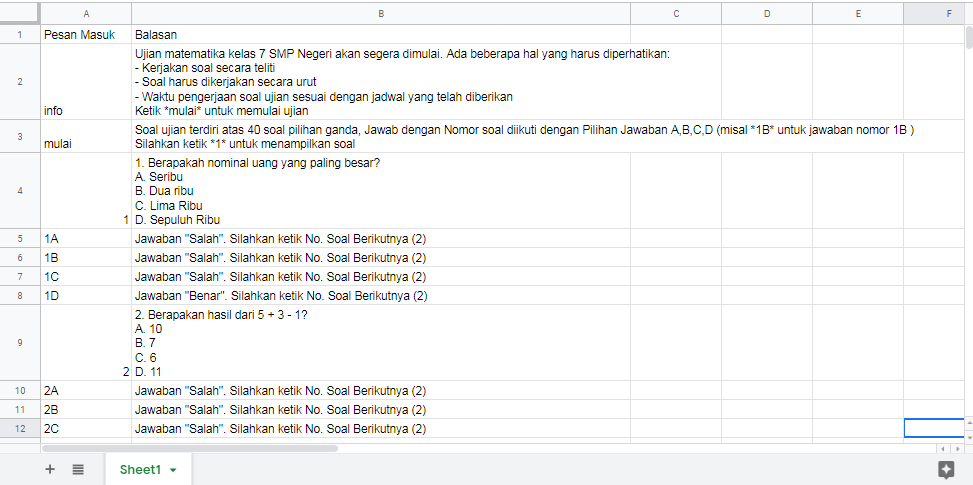Select row 3 header
The width and height of the screenshot is (973, 485).
[x=20, y=136]
